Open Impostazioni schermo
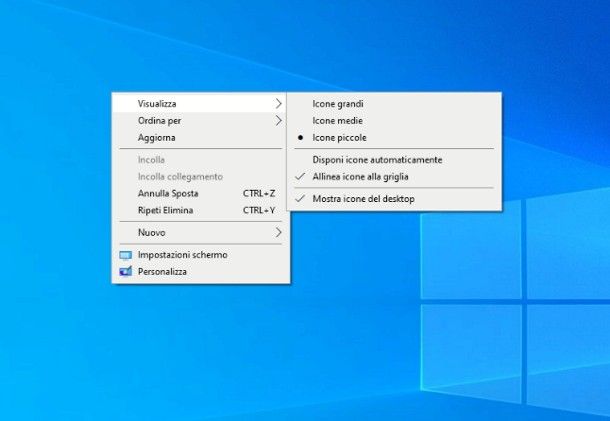Image resolution: width=610 pixels, height=421 pixels. (200, 255)
